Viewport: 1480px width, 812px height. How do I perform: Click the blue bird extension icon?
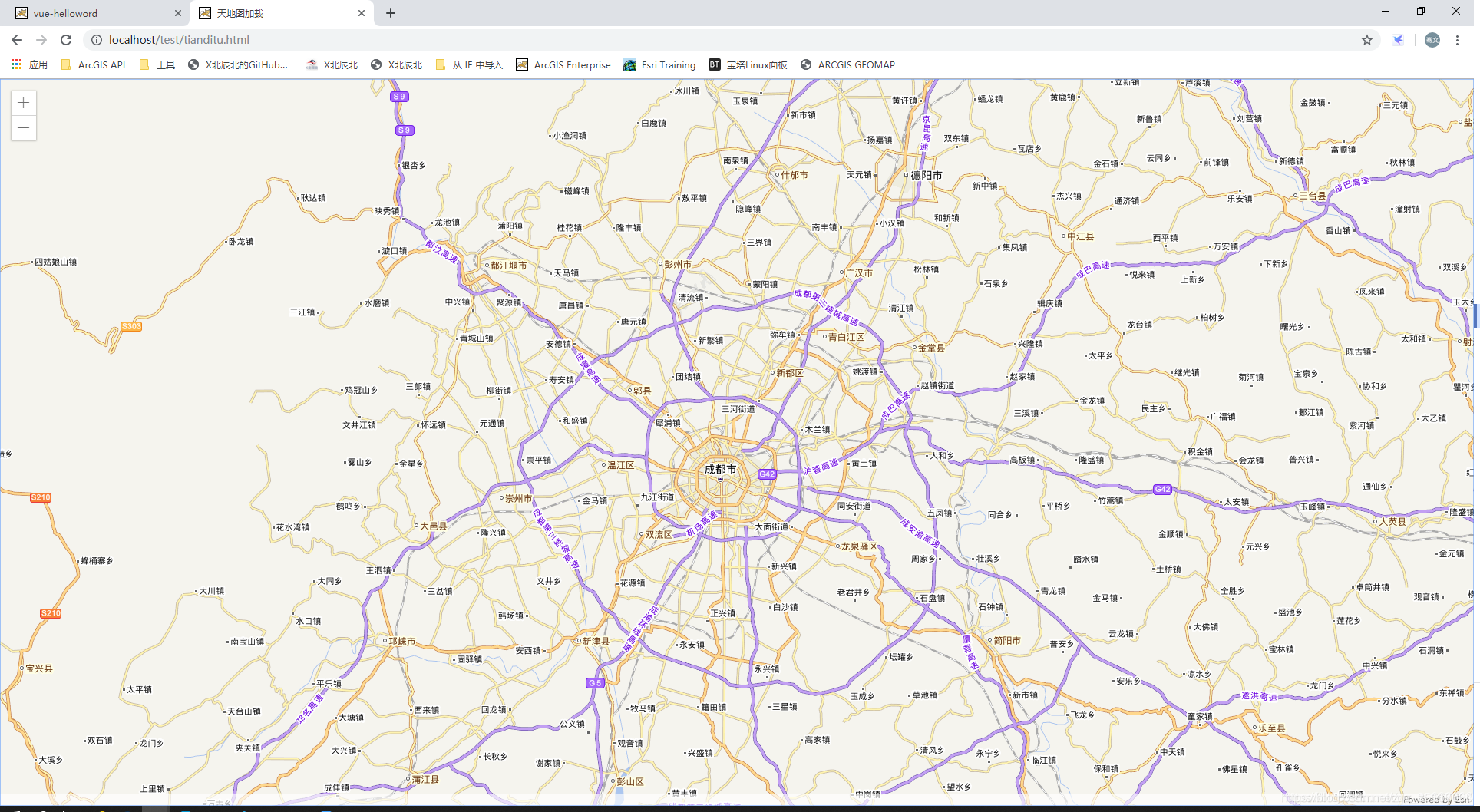coord(1398,40)
